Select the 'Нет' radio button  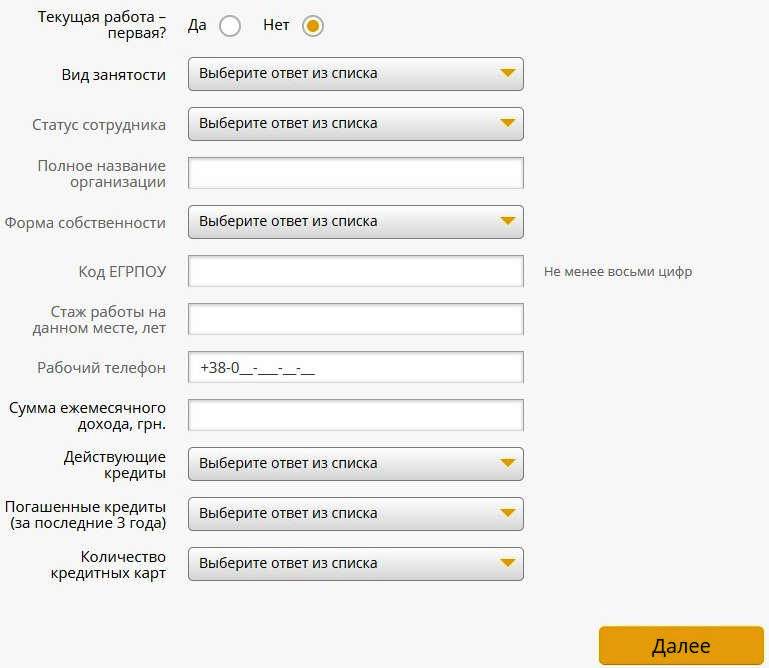click(x=313, y=26)
